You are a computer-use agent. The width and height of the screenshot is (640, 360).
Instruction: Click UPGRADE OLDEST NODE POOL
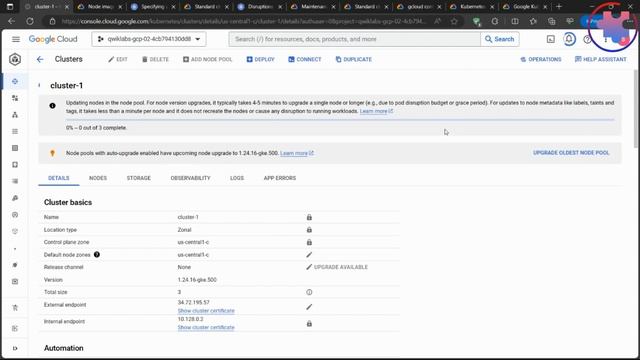click(571, 153)
